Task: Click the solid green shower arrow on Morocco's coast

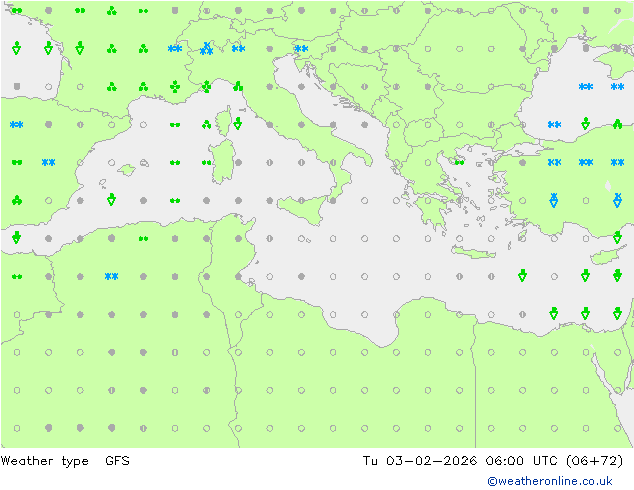Action: tap(16, 238)
